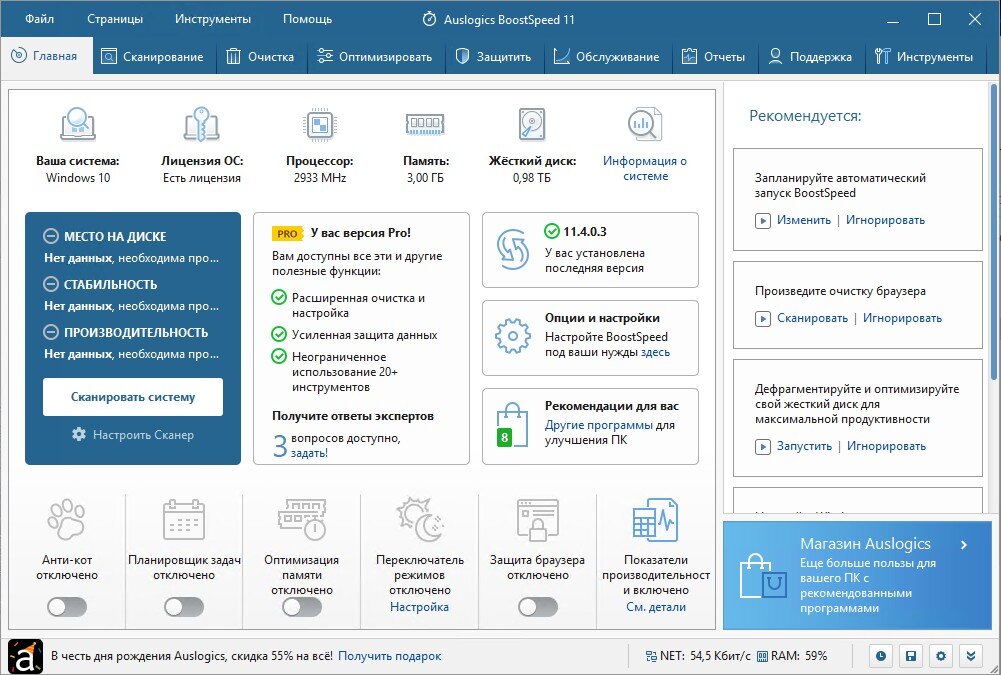1001x675 pixels.
Task: Switch to the Инструменты tab with wrench icon
Action: click(924, 57)
